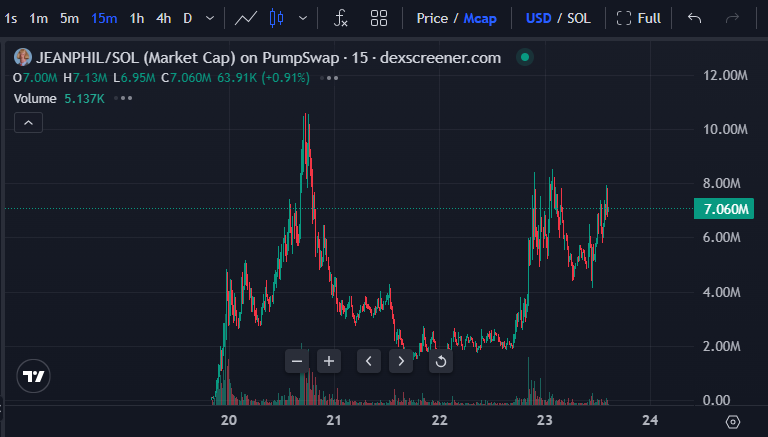This screenshot has height=437, width=768.
Task: Click date 20 on the time axis
Action: [x=229, y=420]
